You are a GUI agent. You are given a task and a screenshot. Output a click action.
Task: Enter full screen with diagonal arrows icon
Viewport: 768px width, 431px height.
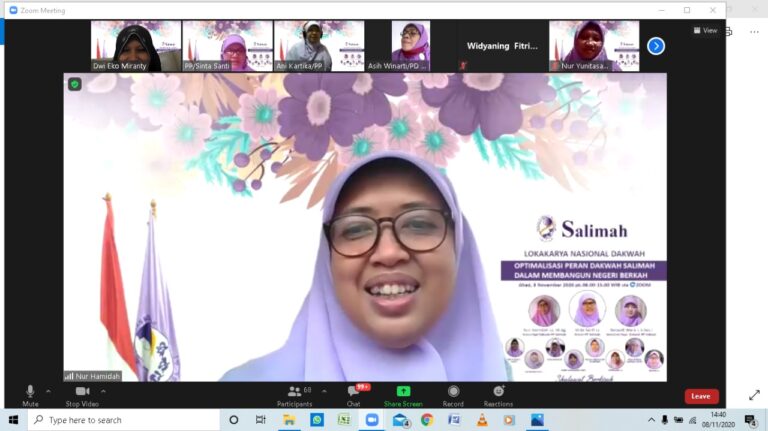pyautogui.click(x=754, y=395)
